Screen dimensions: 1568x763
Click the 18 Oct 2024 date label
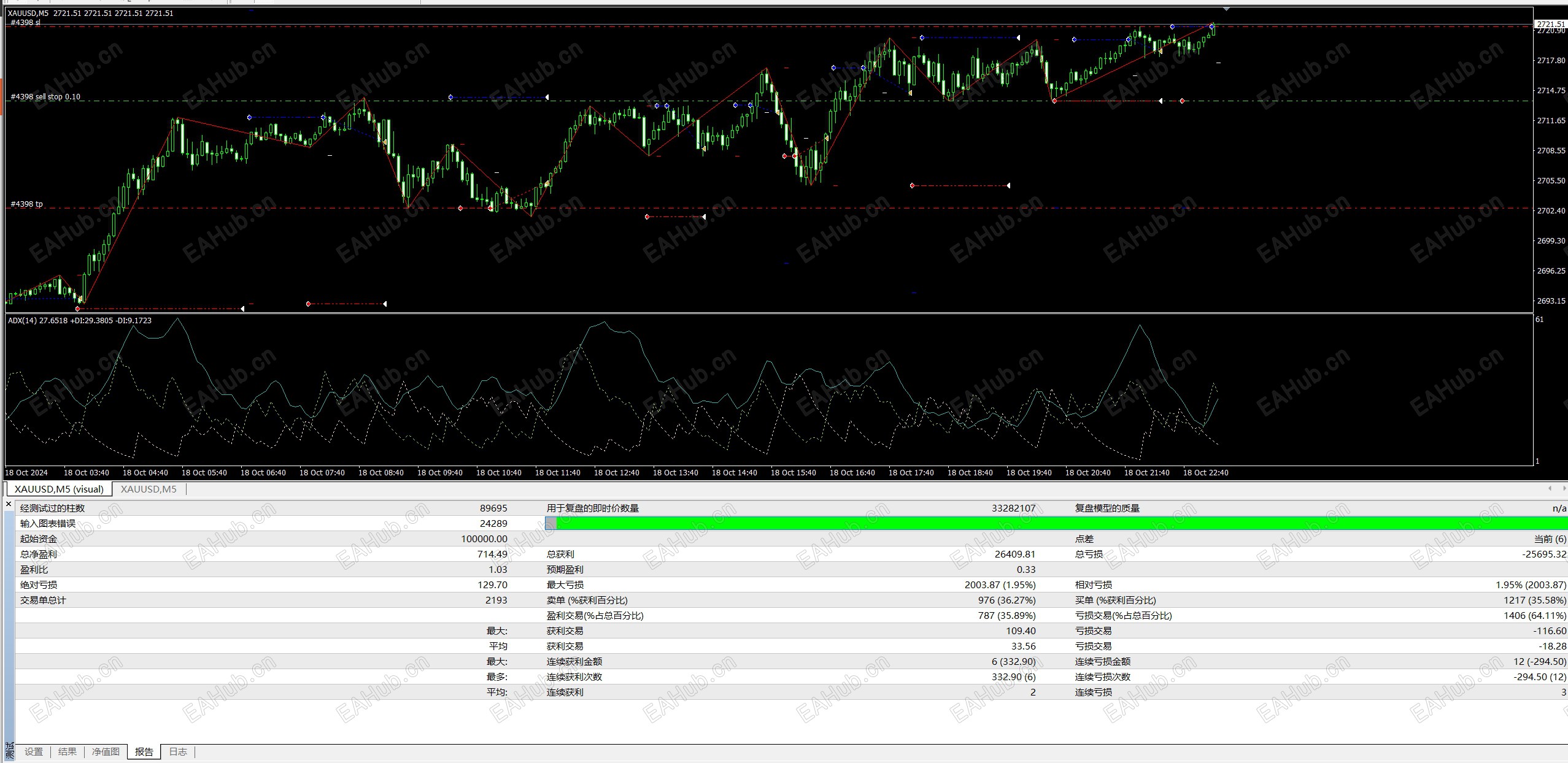[26, 473]
